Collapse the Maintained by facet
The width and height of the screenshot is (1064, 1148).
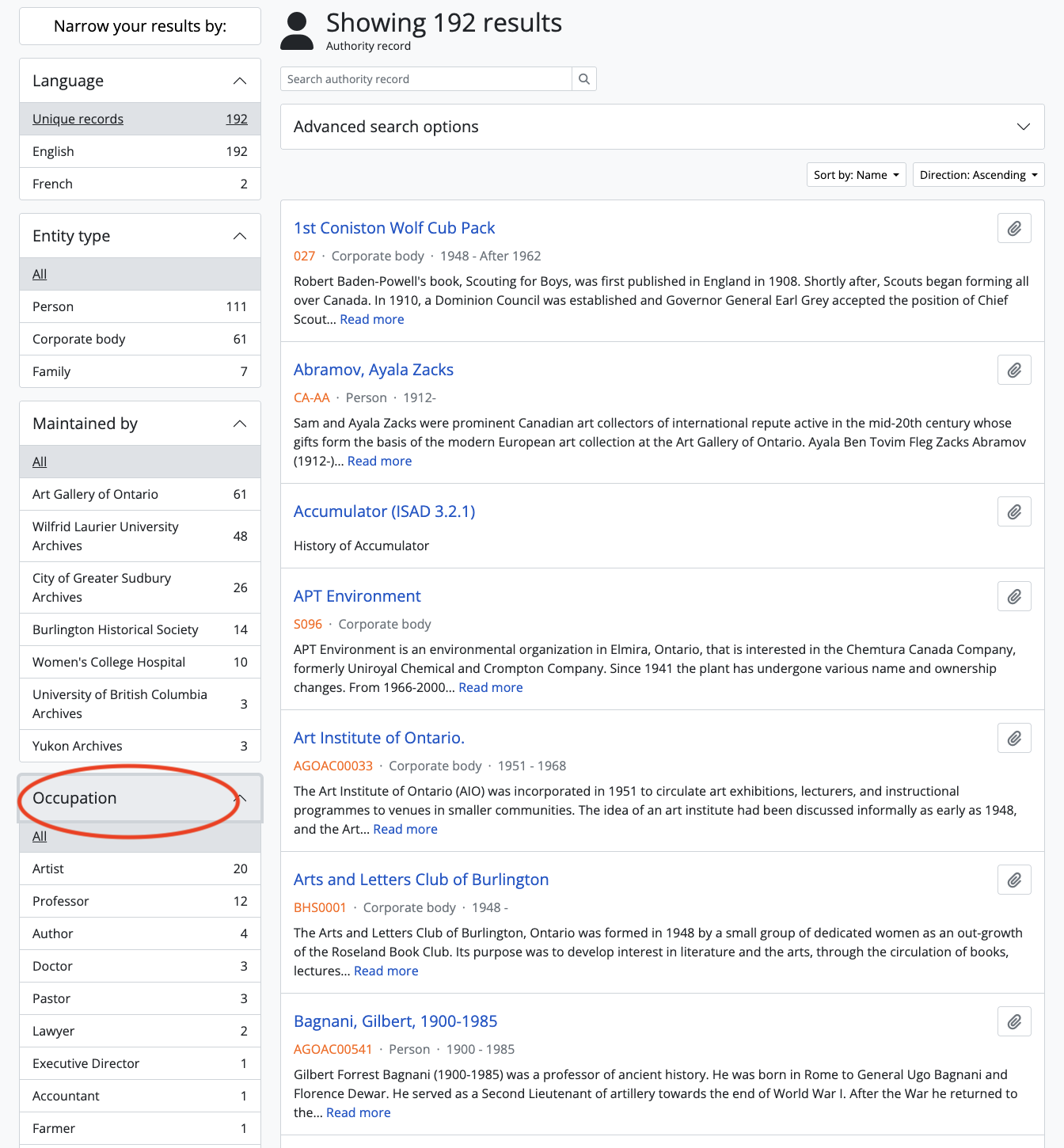[240, 424]
